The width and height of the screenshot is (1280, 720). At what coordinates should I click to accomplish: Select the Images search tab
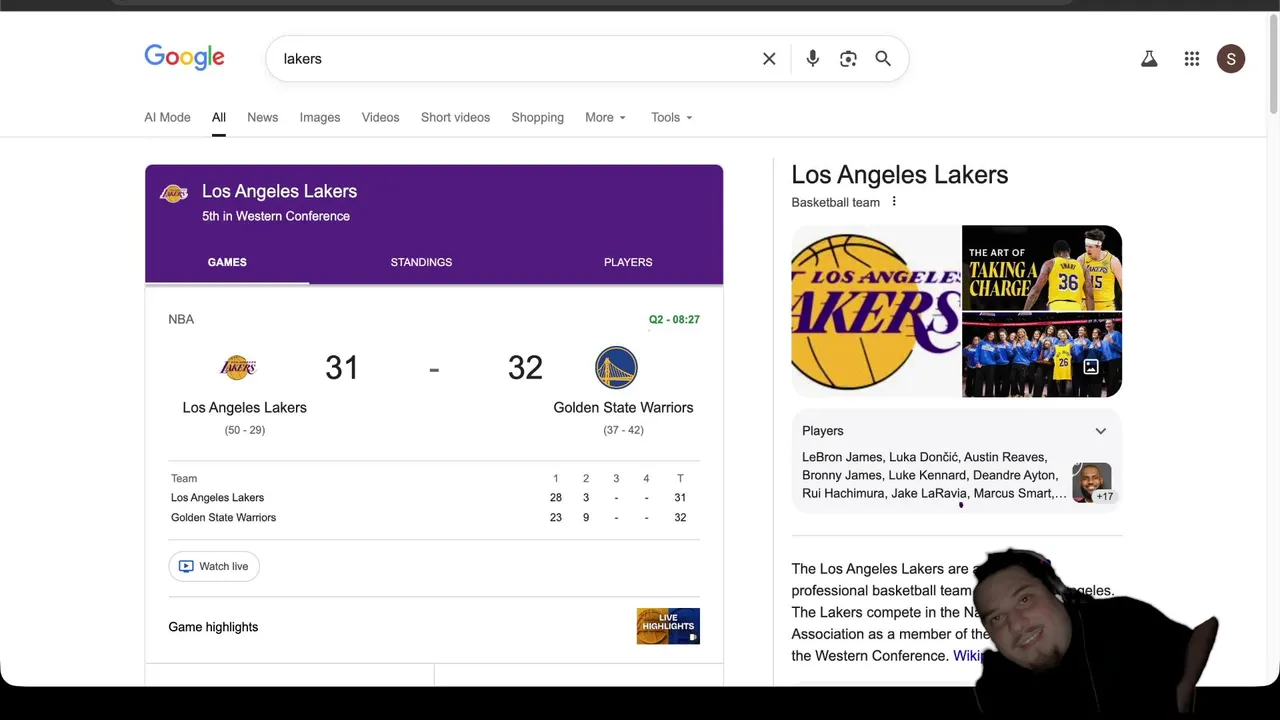click(320, 117)
